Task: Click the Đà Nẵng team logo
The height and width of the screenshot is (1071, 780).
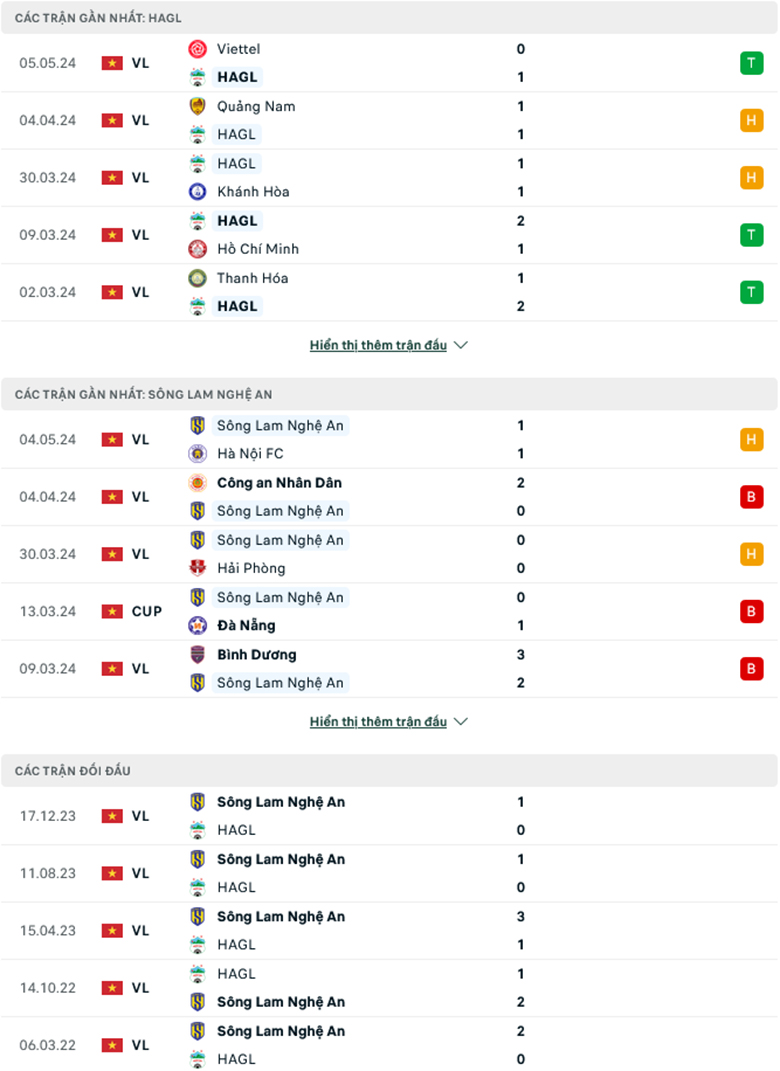Action: pyautogui.click(x=198, y=626)
